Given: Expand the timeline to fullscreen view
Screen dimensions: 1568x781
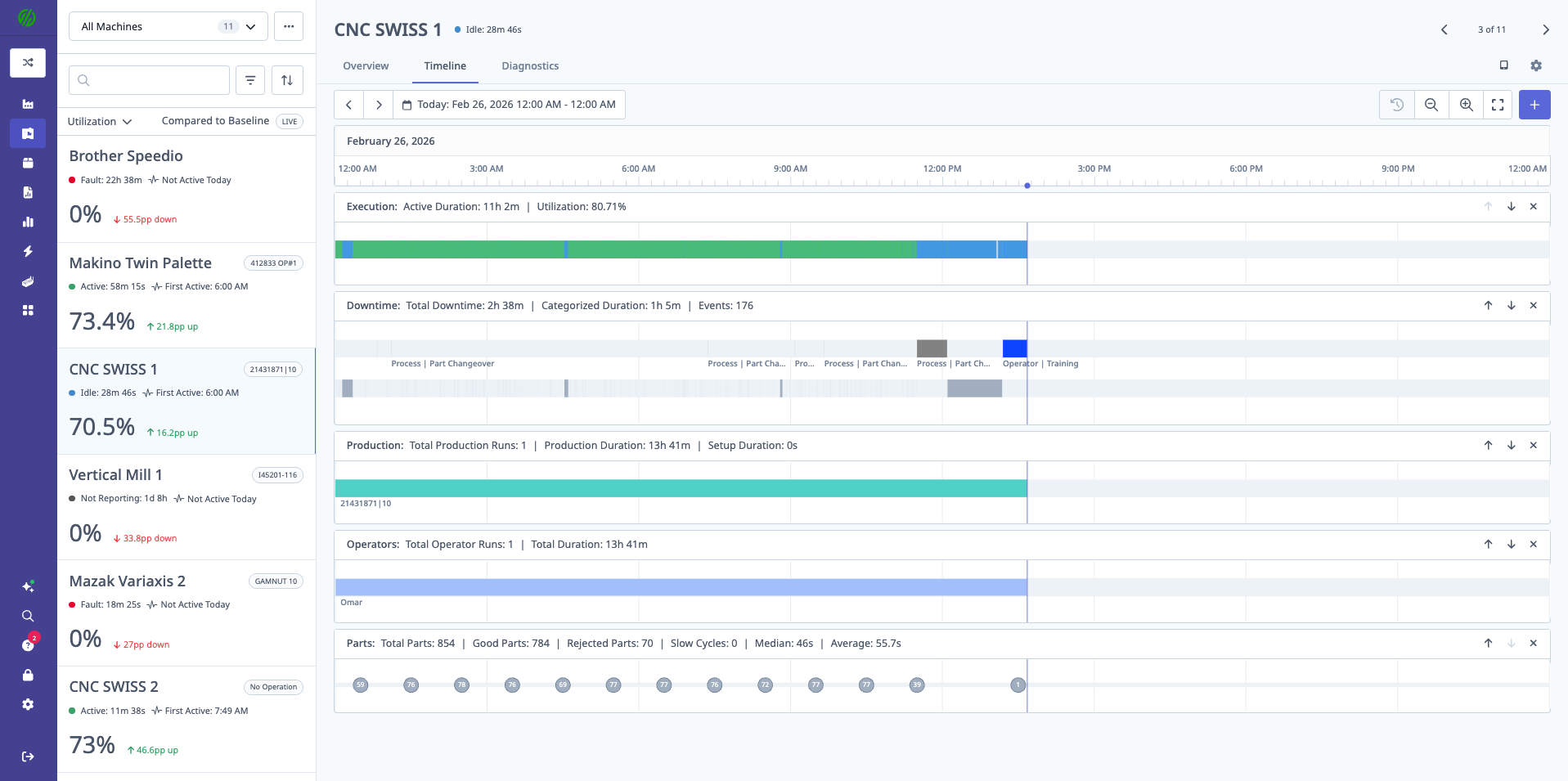Looking at the screenshot, I should pos(1498,105).
